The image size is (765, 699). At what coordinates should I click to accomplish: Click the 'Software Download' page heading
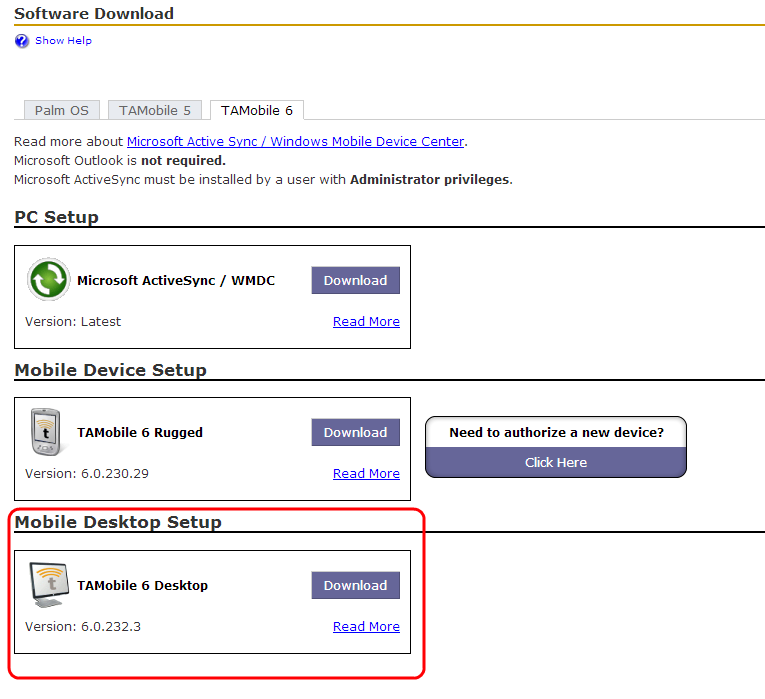94,13
